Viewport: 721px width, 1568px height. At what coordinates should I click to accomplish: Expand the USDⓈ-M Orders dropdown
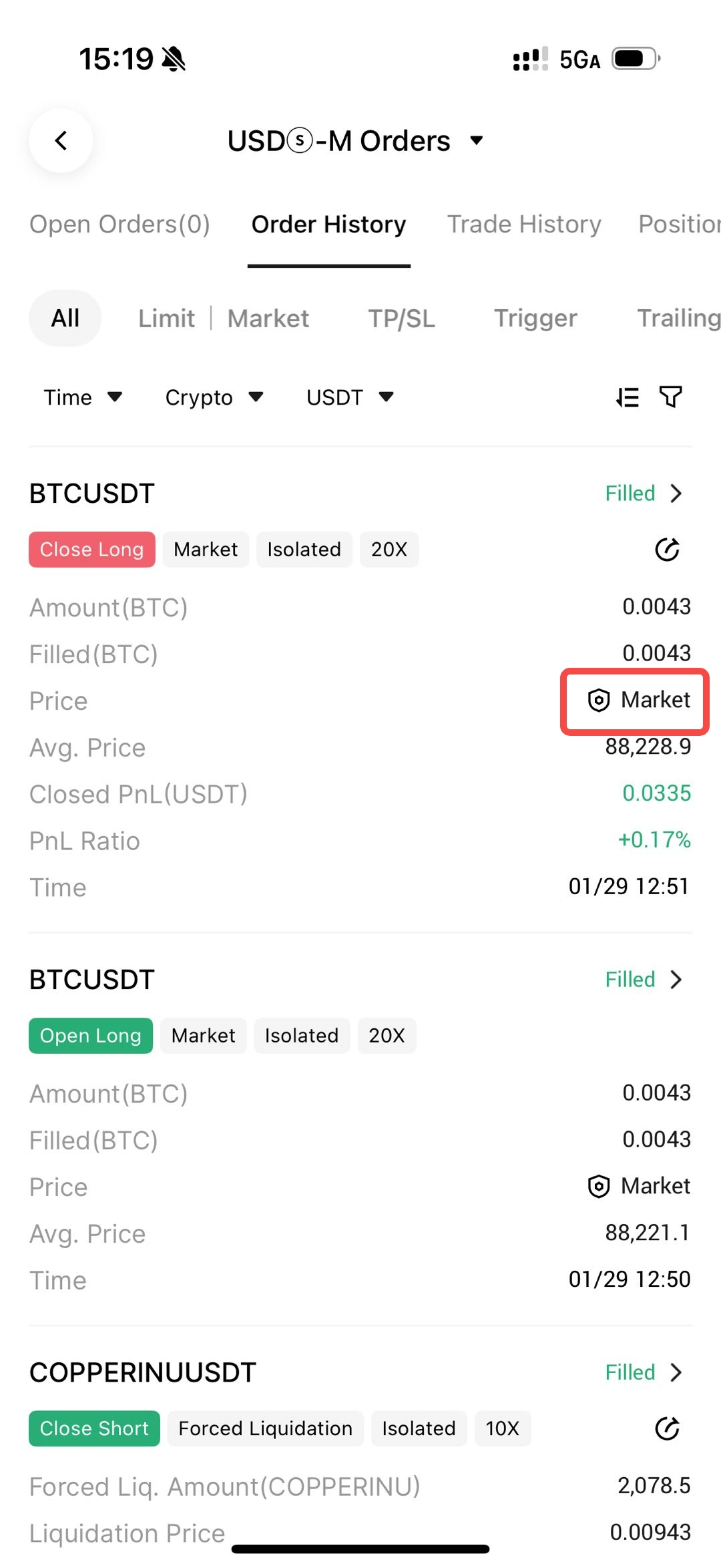click(x=477, y=141)
